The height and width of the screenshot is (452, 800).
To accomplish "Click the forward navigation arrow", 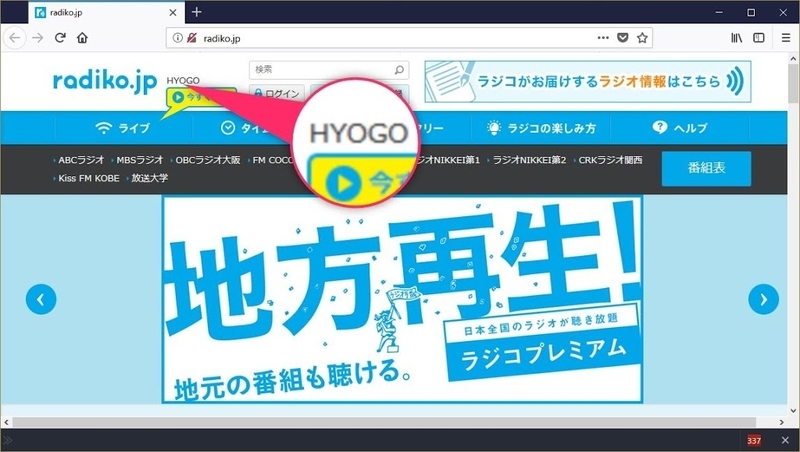I will coord(38,38).
